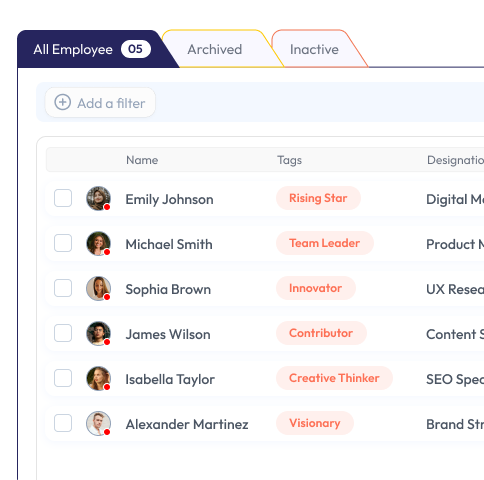Select James Wilson's row checkbox
The image size is (484, 480).
(63, 333)
